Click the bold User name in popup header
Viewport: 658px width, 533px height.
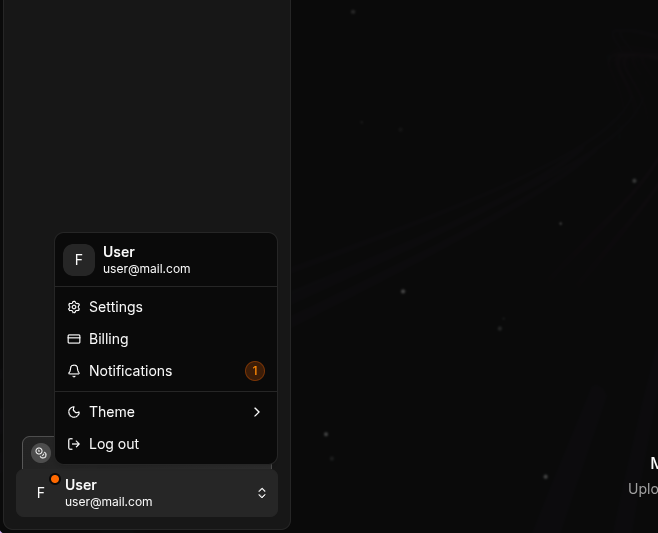(x=119, y=252)
